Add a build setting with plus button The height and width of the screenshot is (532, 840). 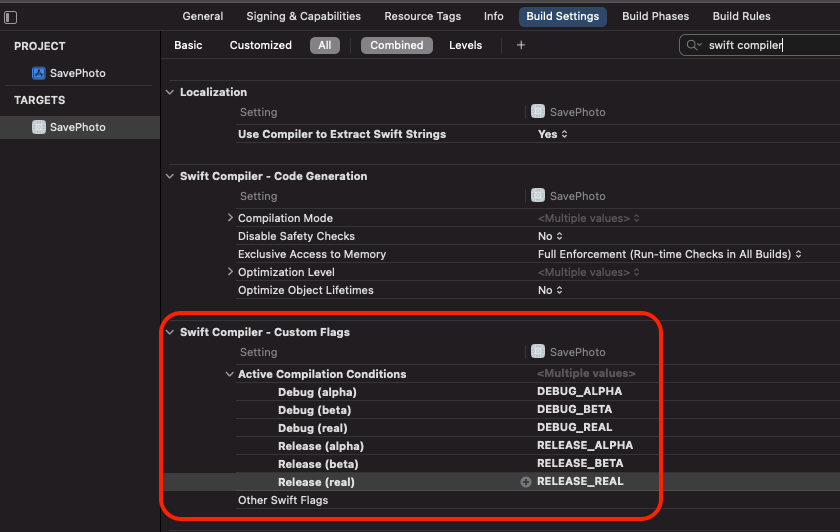521,46
